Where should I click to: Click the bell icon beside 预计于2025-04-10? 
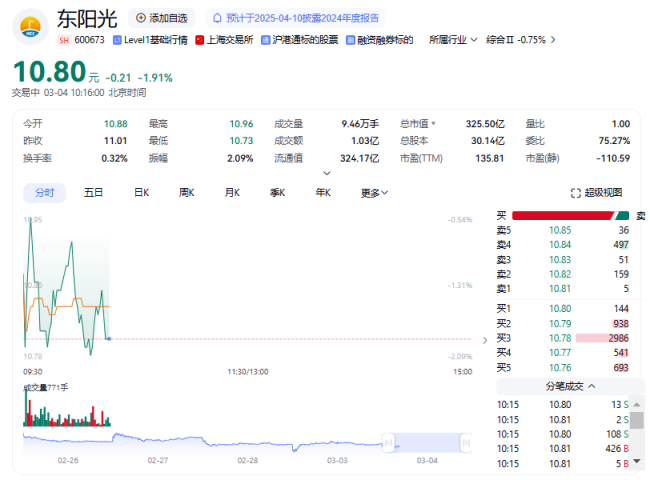[217, 18]
